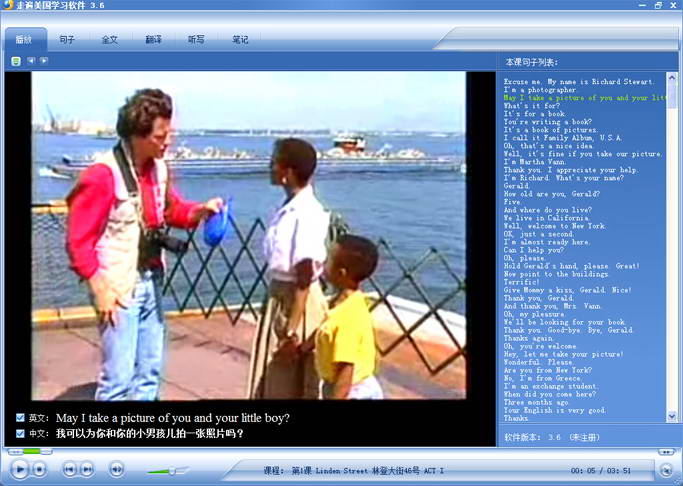Image resolution: width=683 pixels, height=486 pixels.
Task: Select sentence 'I'm Richard. What's your name?'
Action: pyautogui.click(x=564, y=178)
